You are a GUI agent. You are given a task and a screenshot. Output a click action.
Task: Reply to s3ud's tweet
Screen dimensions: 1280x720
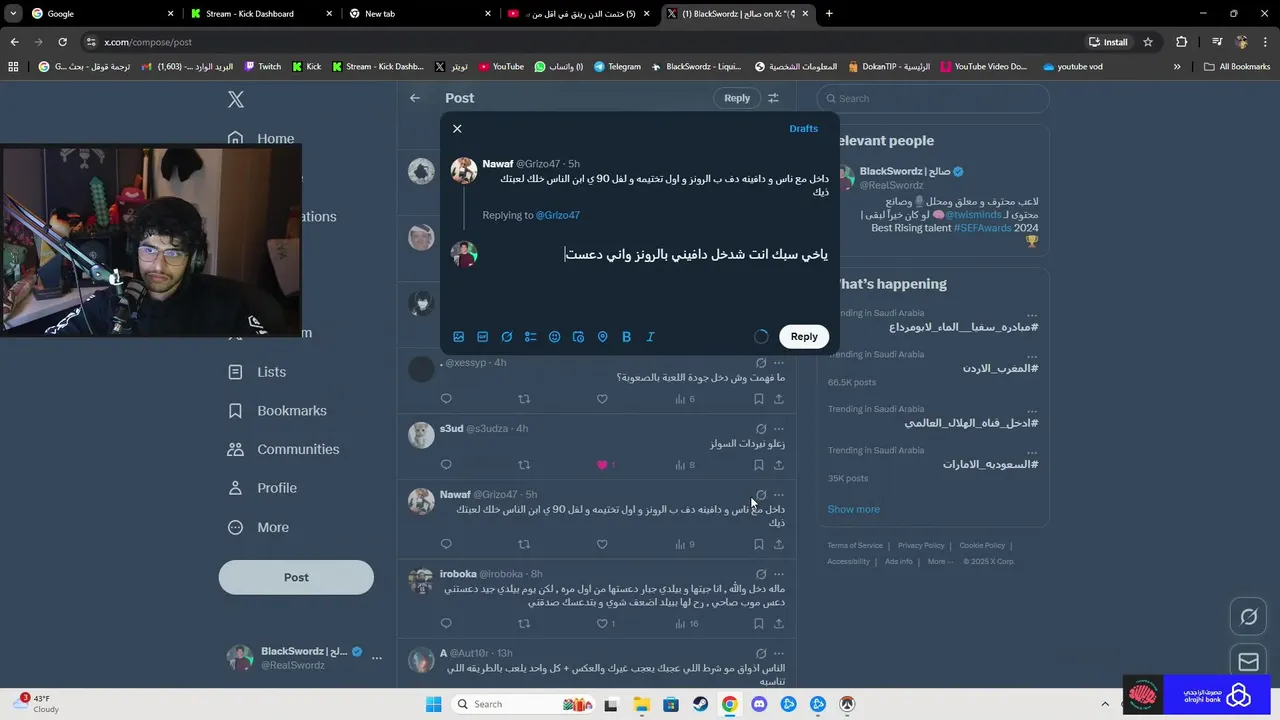446,465
